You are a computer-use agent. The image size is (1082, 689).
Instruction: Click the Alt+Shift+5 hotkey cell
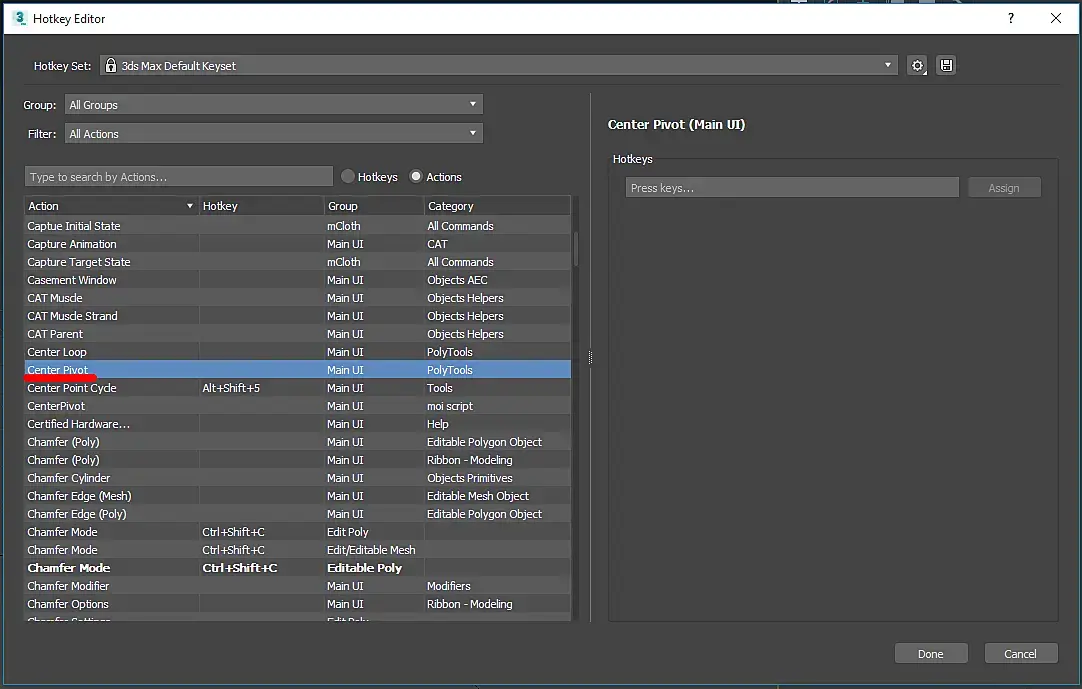coord(262,387)
